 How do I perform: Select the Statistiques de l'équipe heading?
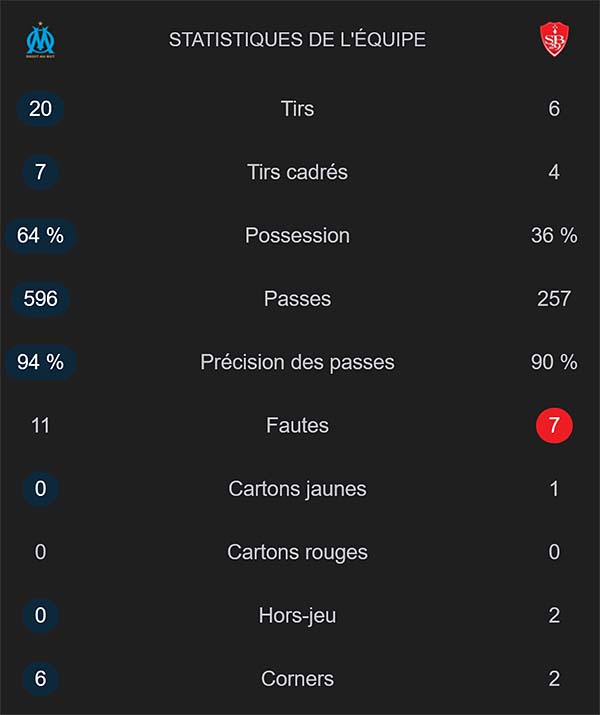tap(297, 40)
